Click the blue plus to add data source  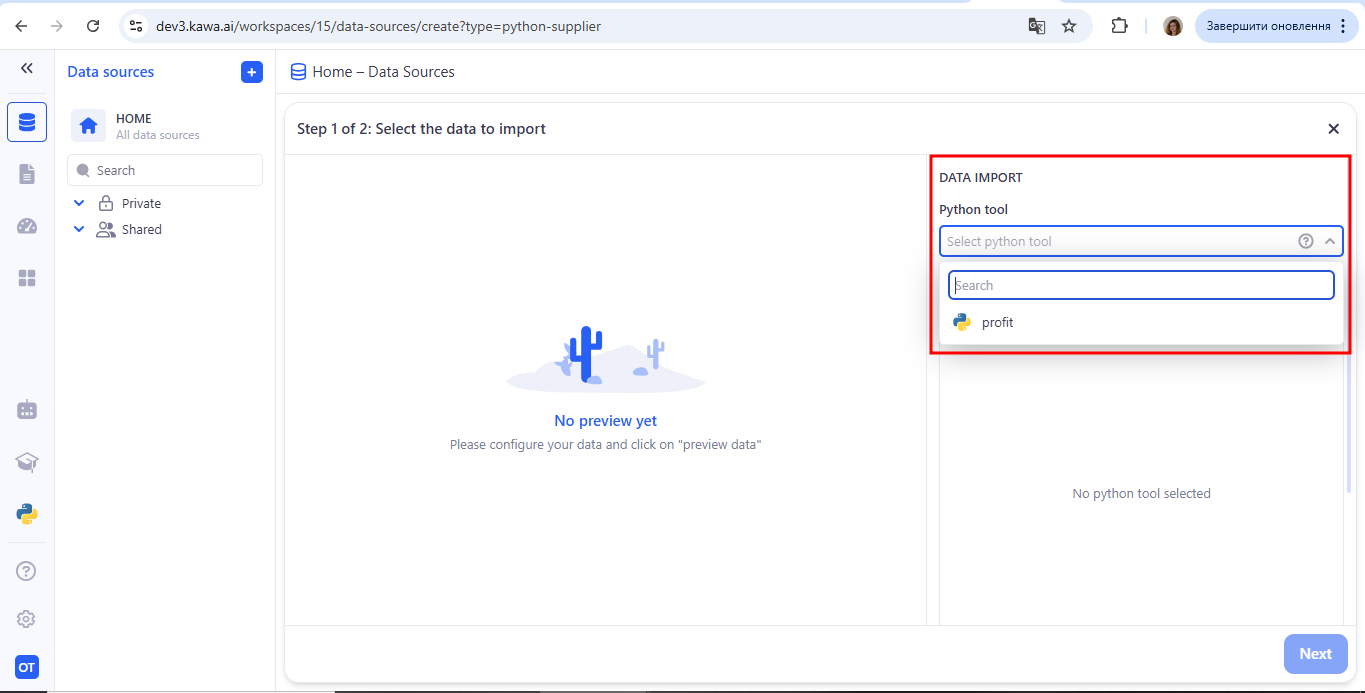point(252,72)
